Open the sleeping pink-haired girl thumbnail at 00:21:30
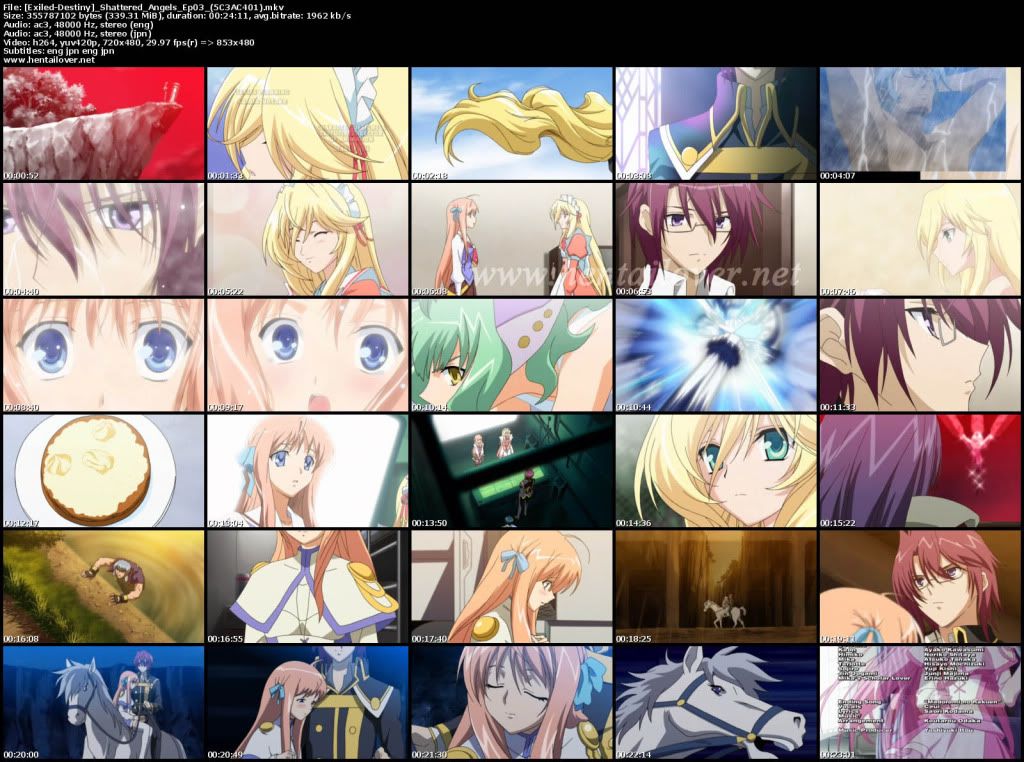Viewport: 1024px width, 762px height. [x=510, y=701]
